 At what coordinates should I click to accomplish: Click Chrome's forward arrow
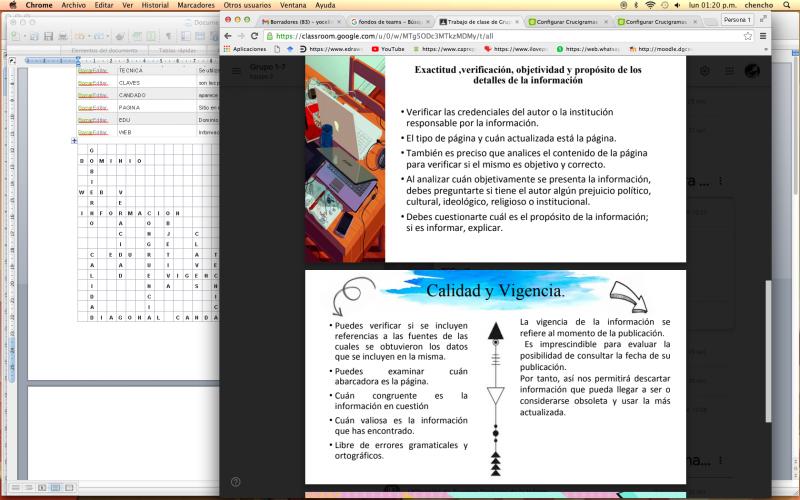[x=241, y=36]
